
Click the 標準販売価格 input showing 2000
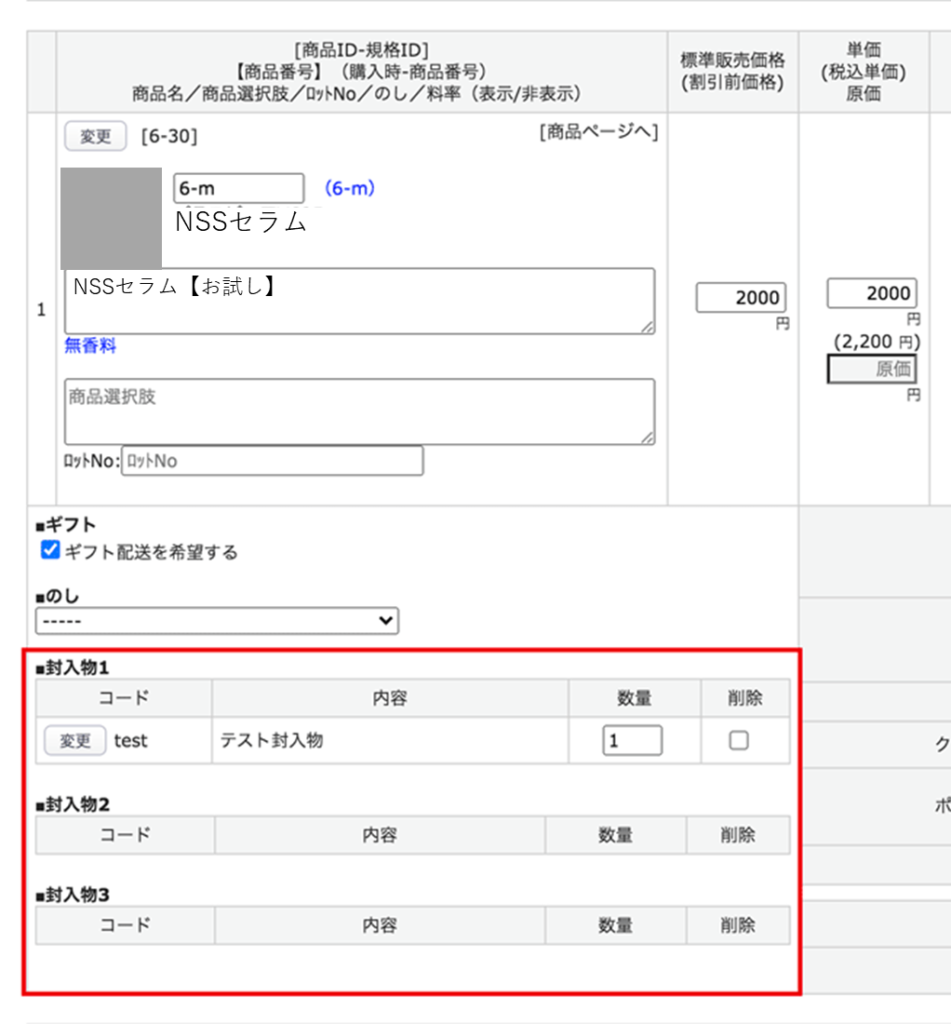point(740,298)
